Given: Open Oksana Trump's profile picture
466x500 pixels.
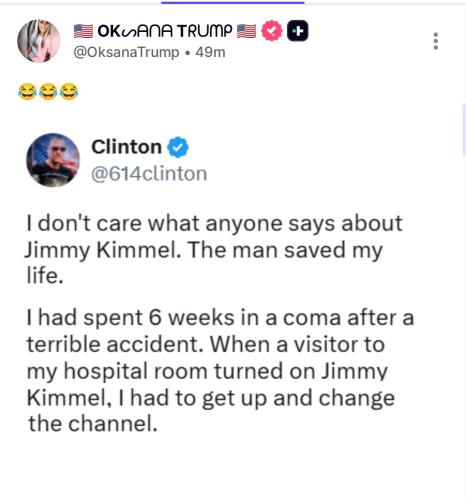Looking at the screenshot, I should (x=39, y=41).
